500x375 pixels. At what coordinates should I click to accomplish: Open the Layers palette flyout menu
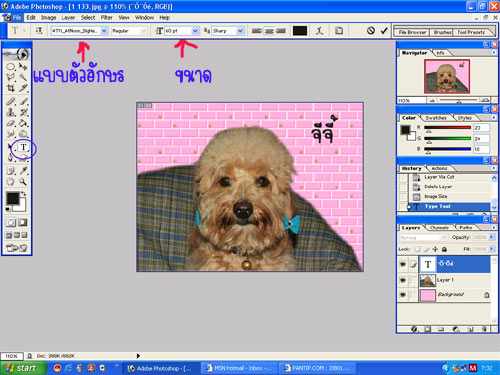tap(494, 227)
